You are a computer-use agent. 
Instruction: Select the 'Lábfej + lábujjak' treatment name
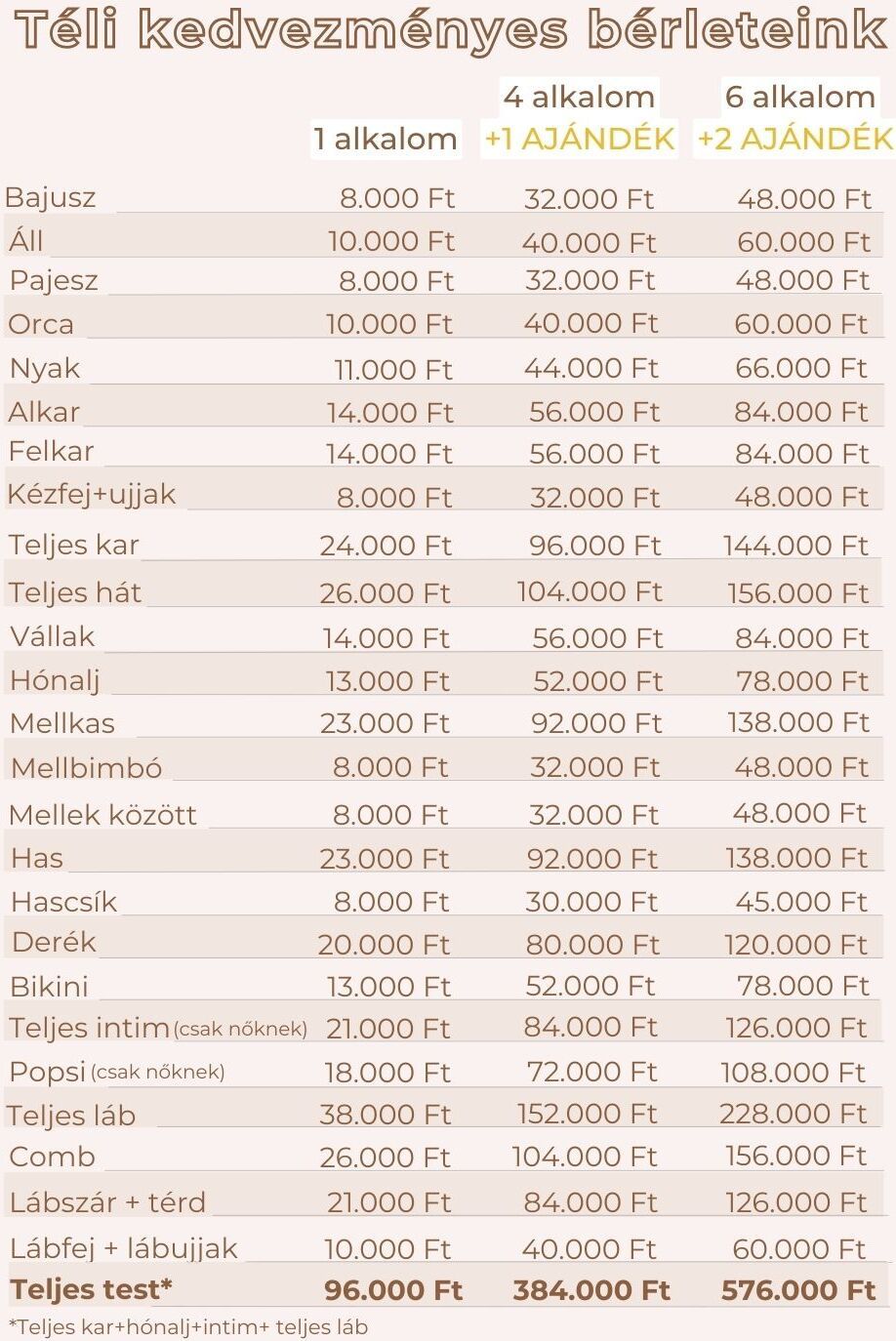click(x=124, y=1248)
